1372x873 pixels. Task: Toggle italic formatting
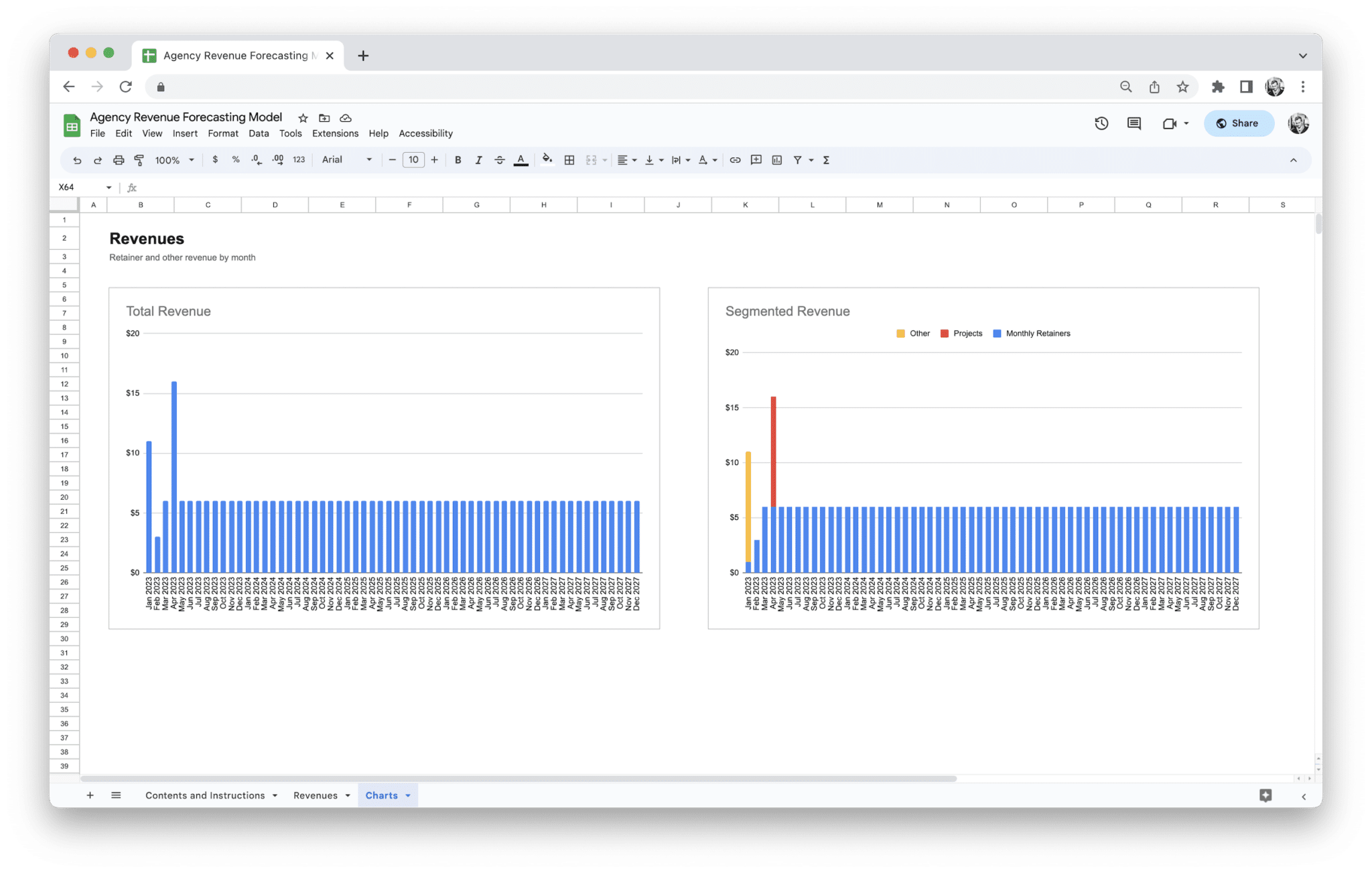tap(479, 159)
